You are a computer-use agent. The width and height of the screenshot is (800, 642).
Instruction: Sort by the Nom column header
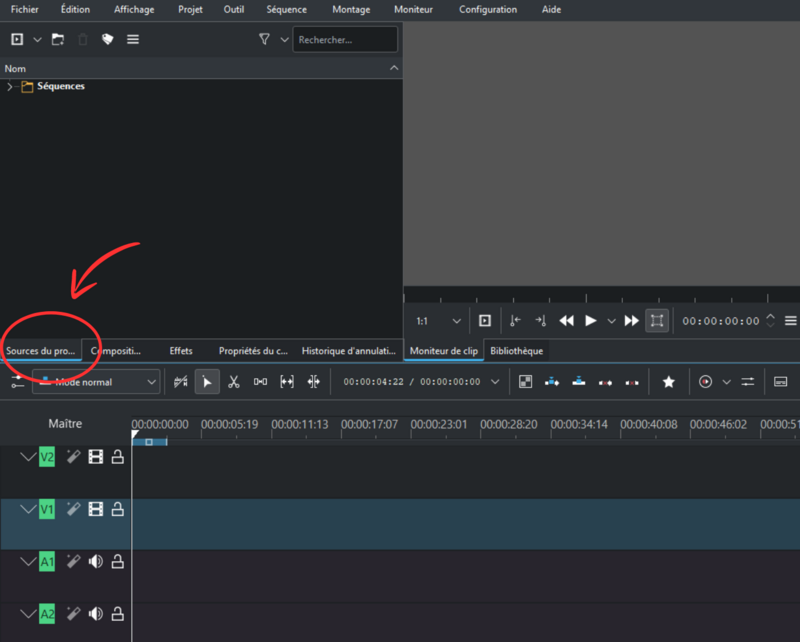(x=201, y=68)
